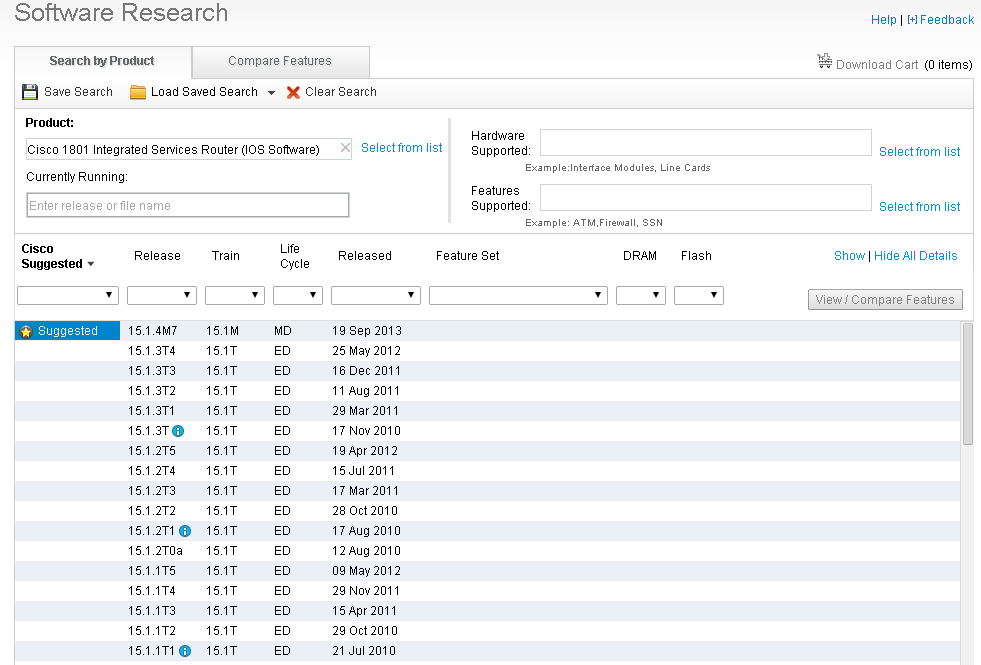981x665 pixels.
Task: Select release 15.1.3T4
Action: [x=487, y=351]
